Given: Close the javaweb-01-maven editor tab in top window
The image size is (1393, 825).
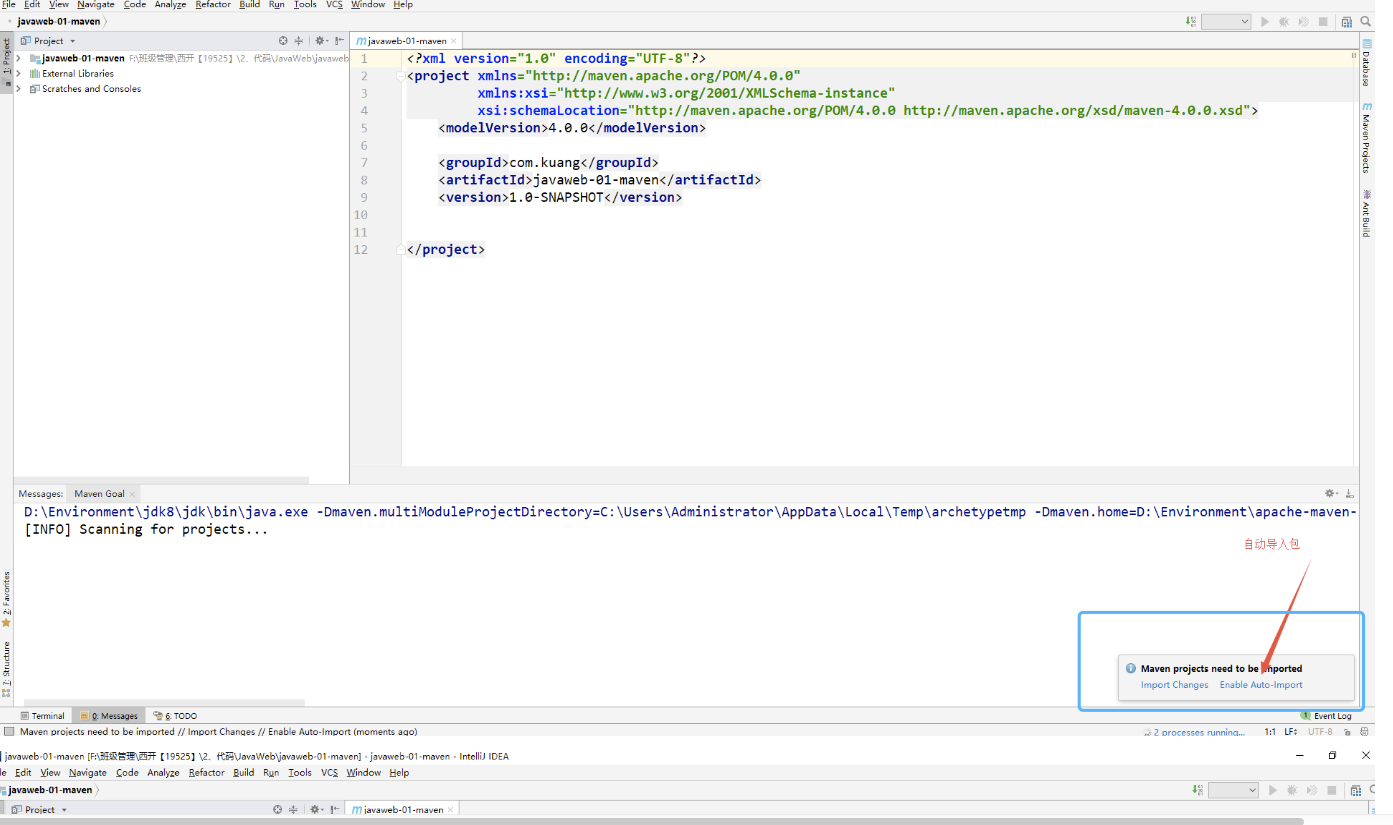Looking at the screenshot, I should click(453, 41).
